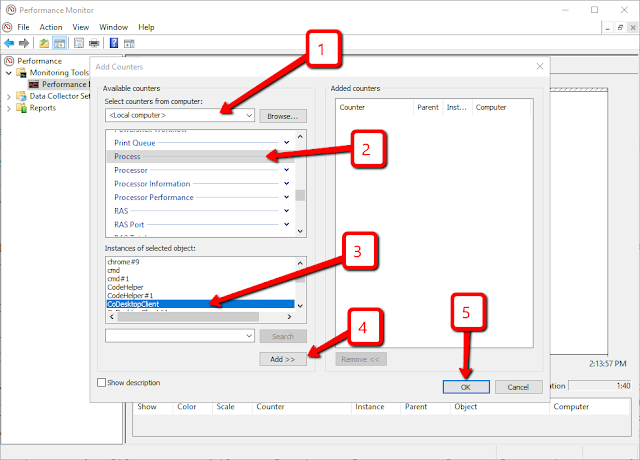This screenshot has width=640, height=460.
Task: Click scroll-up arrow of counters list
Action: click(300, 136)
